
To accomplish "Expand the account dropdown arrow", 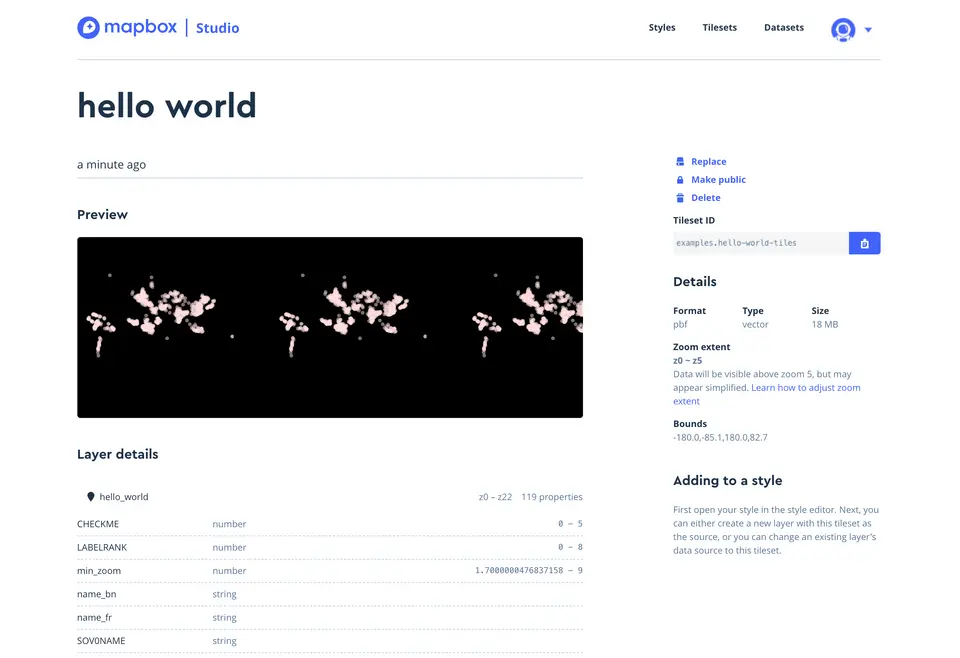I will click(868, 30).
